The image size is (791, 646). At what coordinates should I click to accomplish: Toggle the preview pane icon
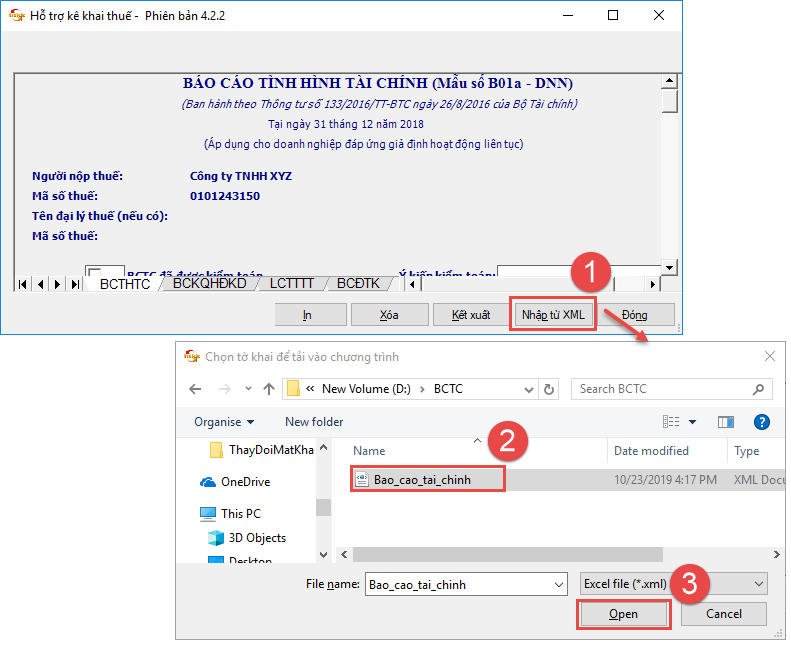pos(726,422)
